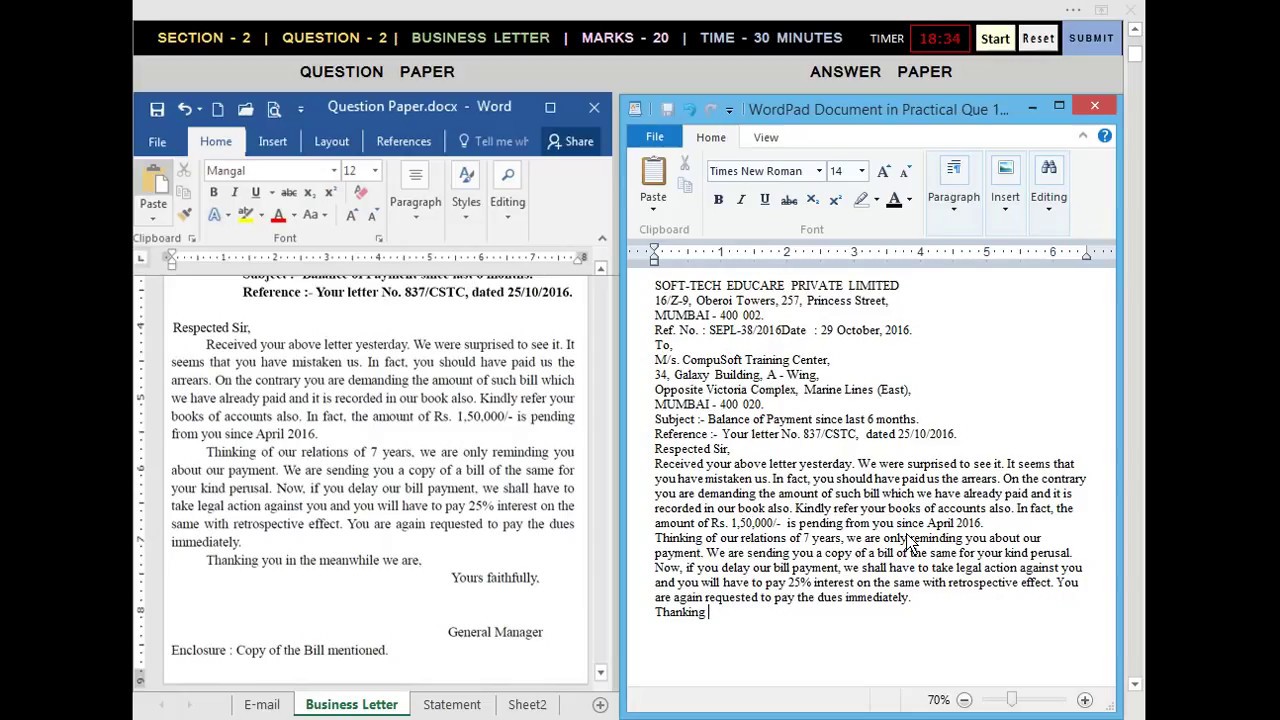Open the font size 12 dropdown in Word
Viewport: 1280px width, 720px height.
click(375, 171)
